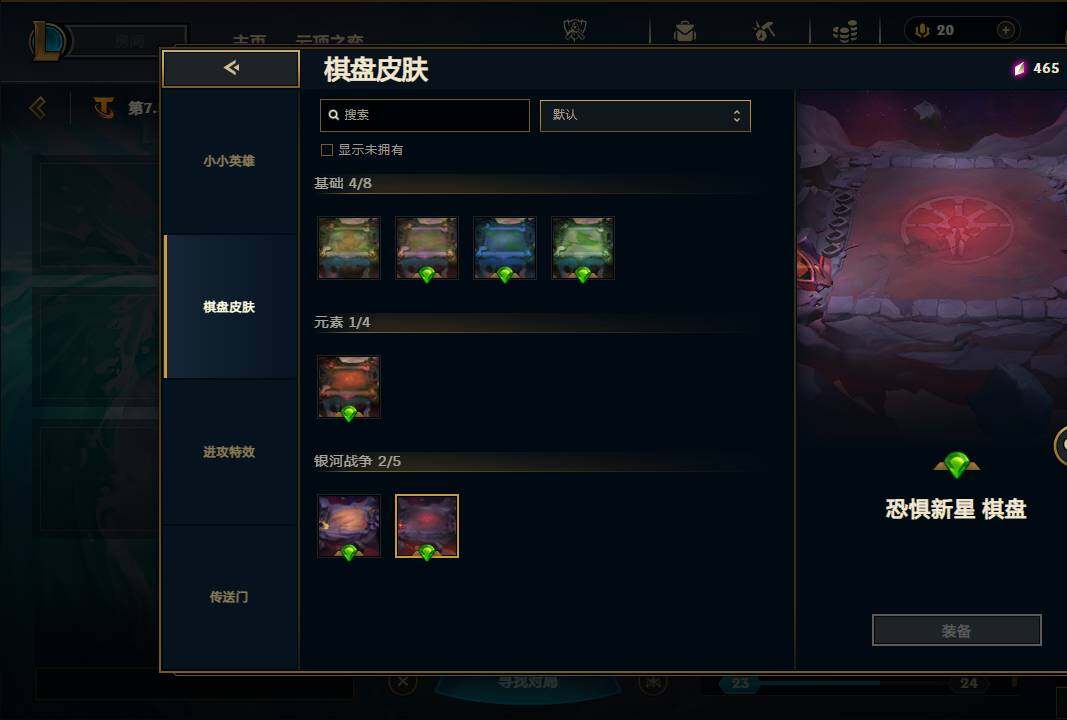Expand the 默认 sort dropdown

coord(645,116)
